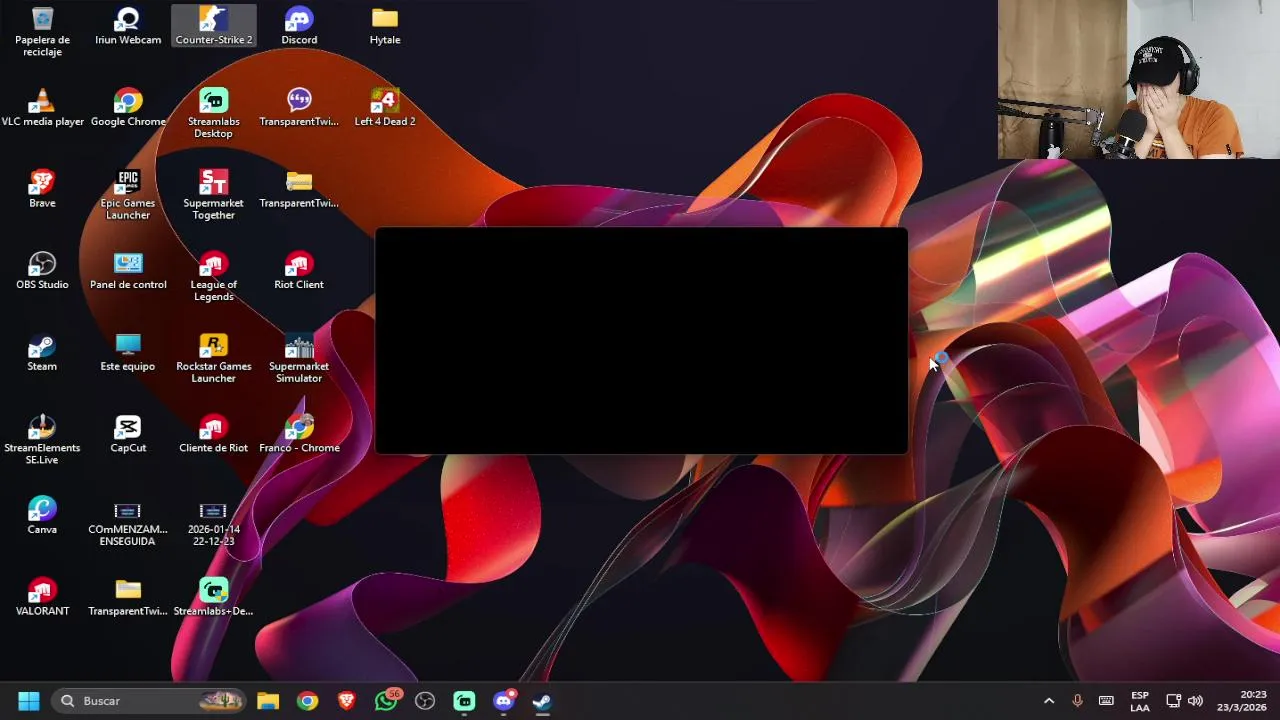Open the Windows Start menu
Viewport: 1280px width, 720px height.
point(29,701)
